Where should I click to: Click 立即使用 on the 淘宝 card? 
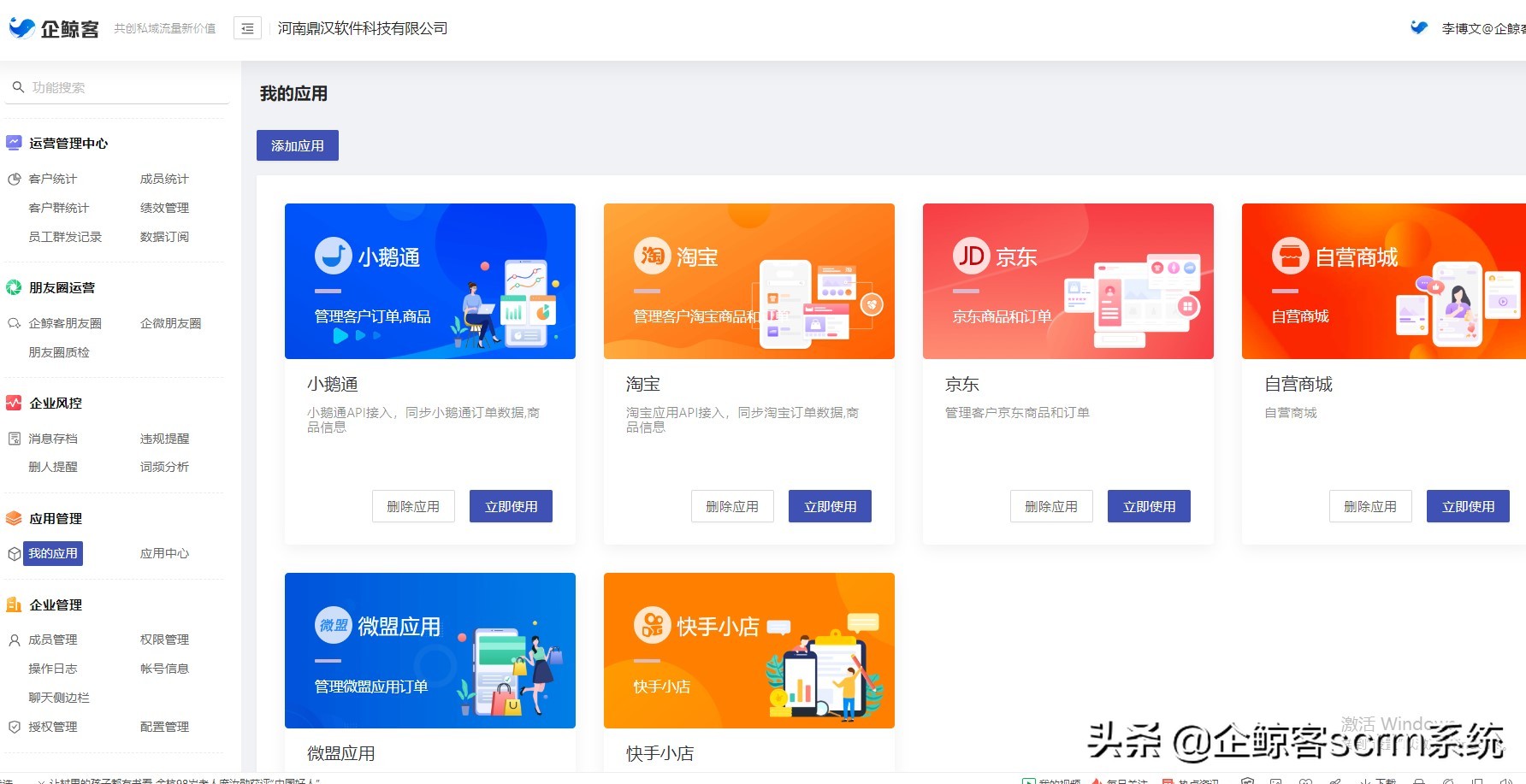click(x=830, y=506)
